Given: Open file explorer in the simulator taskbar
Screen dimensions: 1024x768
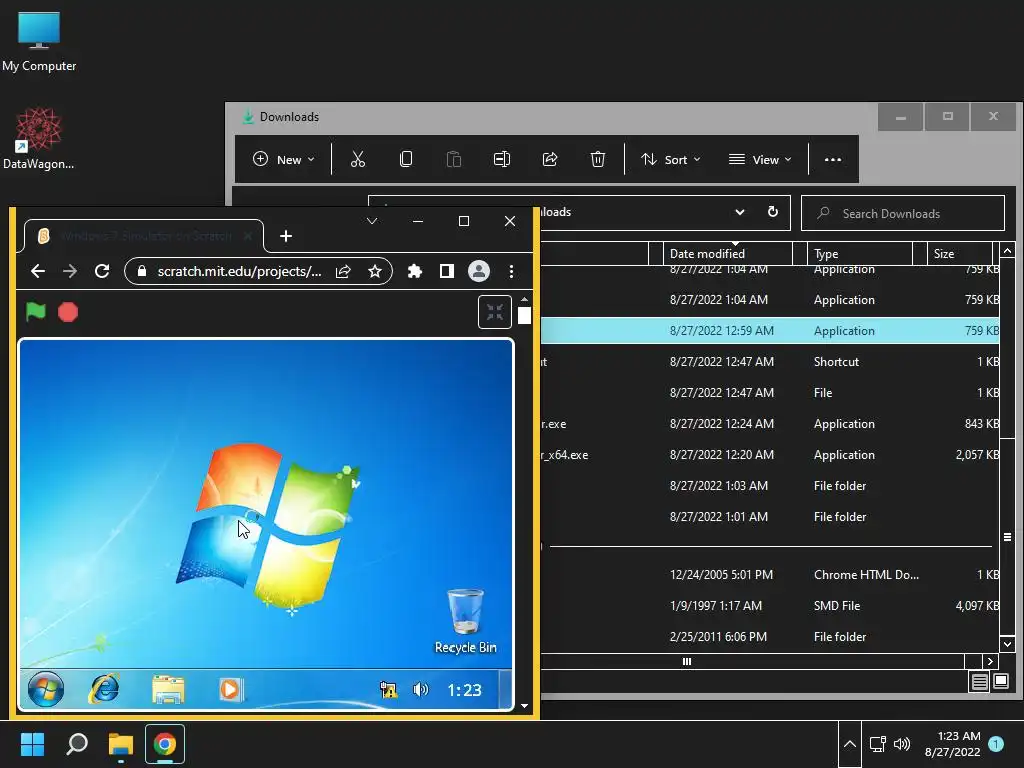Looking at the screenshot, I should pos(168,690).
